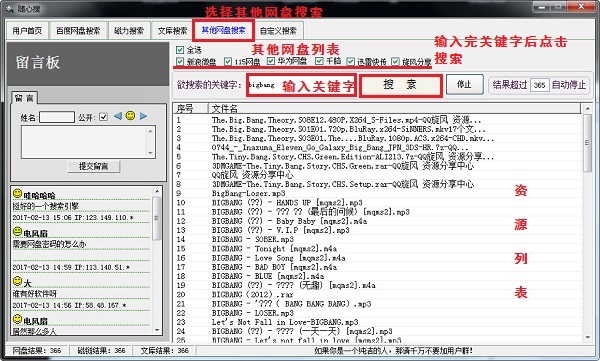
Task: Click the blue right arrow in message form
Action: pos(143,116)
